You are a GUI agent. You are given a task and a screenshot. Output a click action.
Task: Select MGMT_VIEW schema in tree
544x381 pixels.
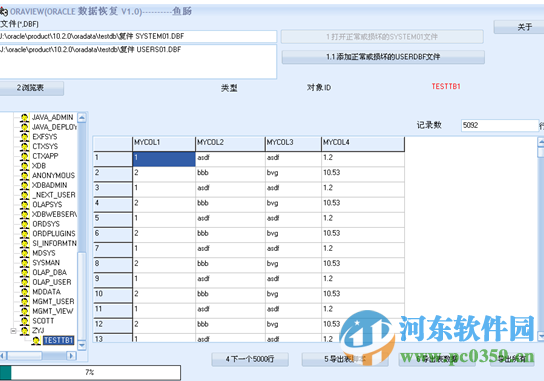click(x=53, y=311)
